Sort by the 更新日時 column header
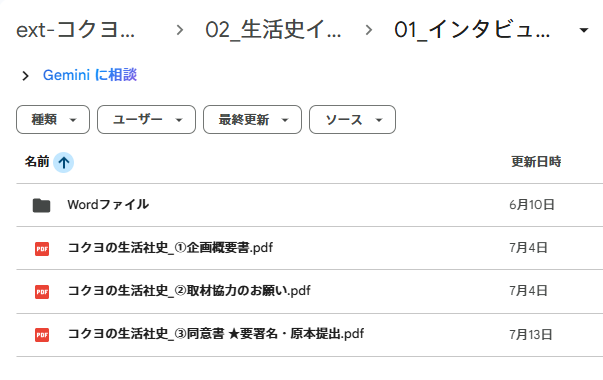The width and height of the screenshot is (603, 380). tap(536, 162)
